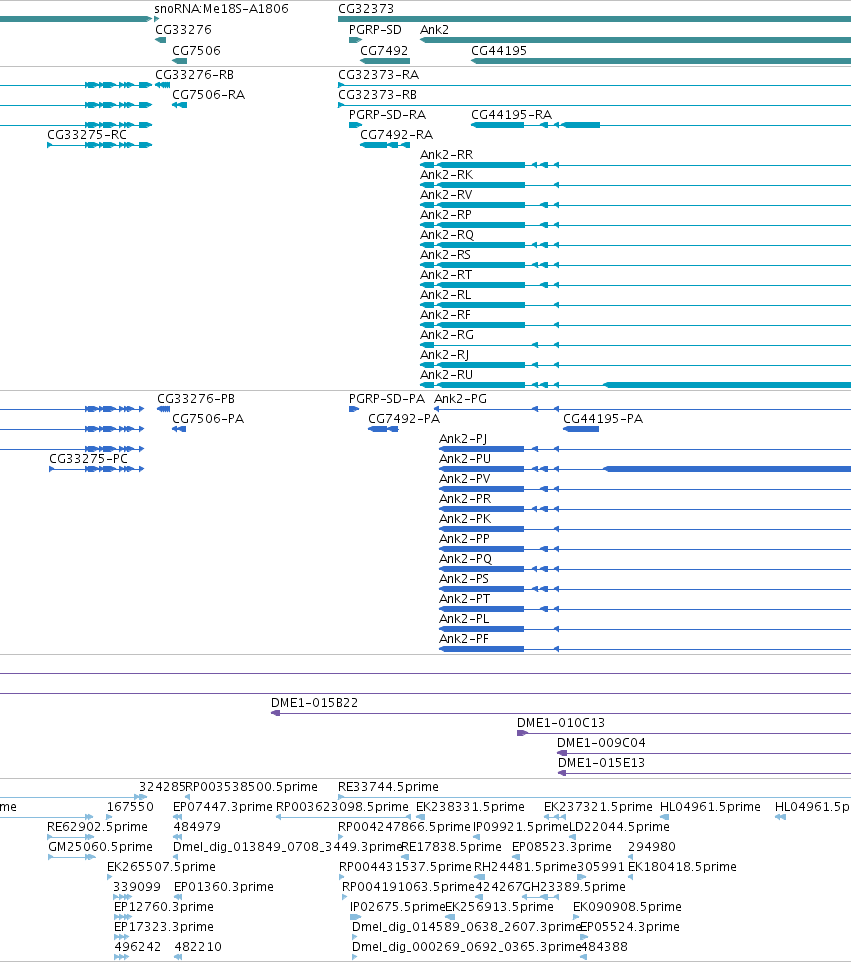Click the Ank2-RT transcript label

click(446, 274)
